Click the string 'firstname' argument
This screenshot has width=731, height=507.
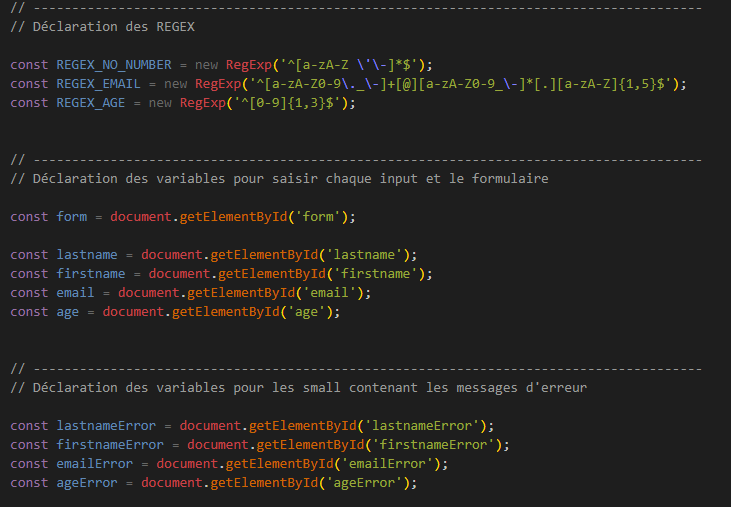[376, 274]
